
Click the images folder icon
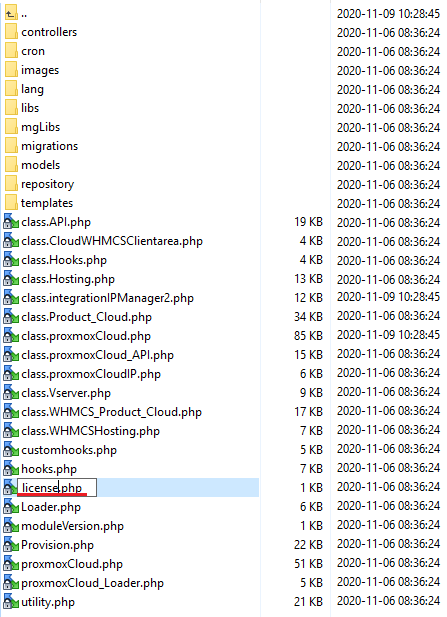(x=11, y=70)
